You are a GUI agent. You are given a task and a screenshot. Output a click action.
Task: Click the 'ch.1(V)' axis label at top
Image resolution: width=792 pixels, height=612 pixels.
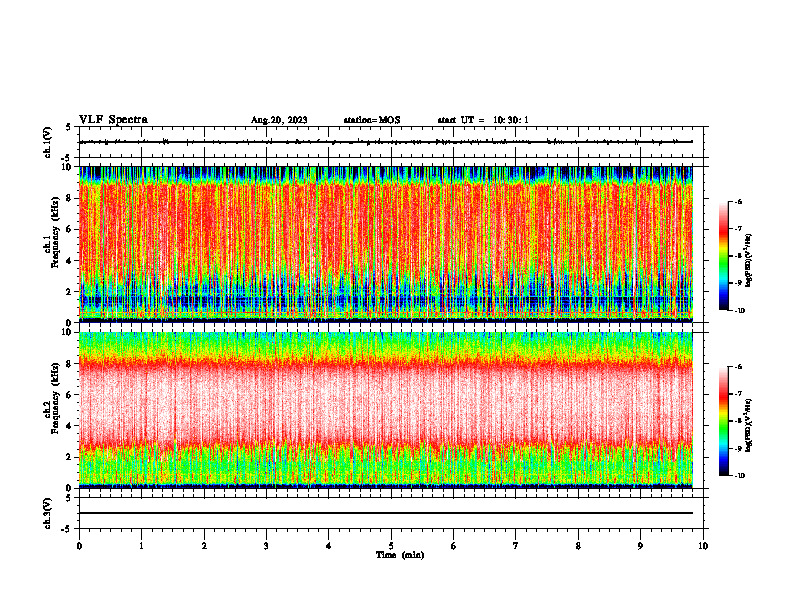48,142
